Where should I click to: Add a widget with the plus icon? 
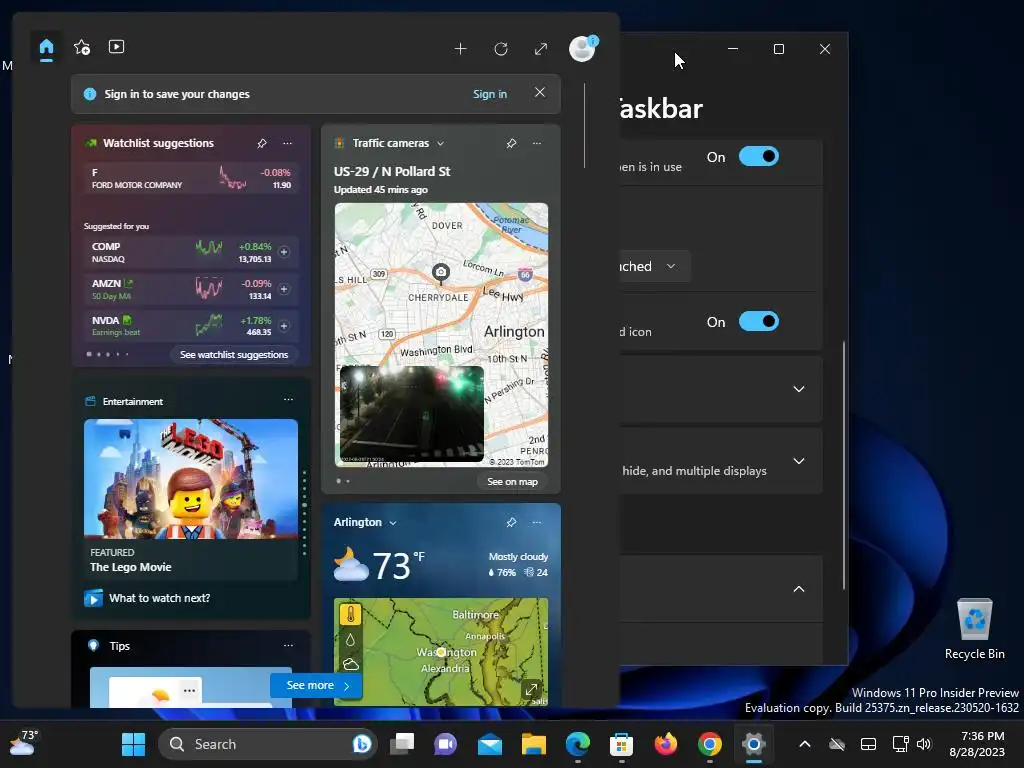460,49
